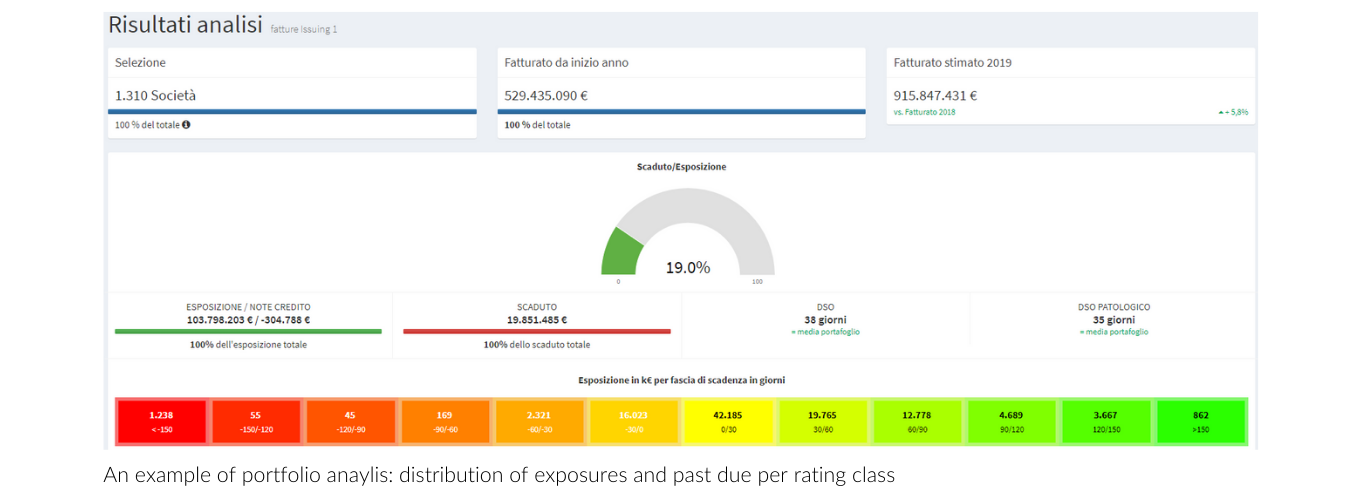1362x500 pixels.
Task: Select the 90/120 tile showing 4.689
Action: tap(1012, 422)
